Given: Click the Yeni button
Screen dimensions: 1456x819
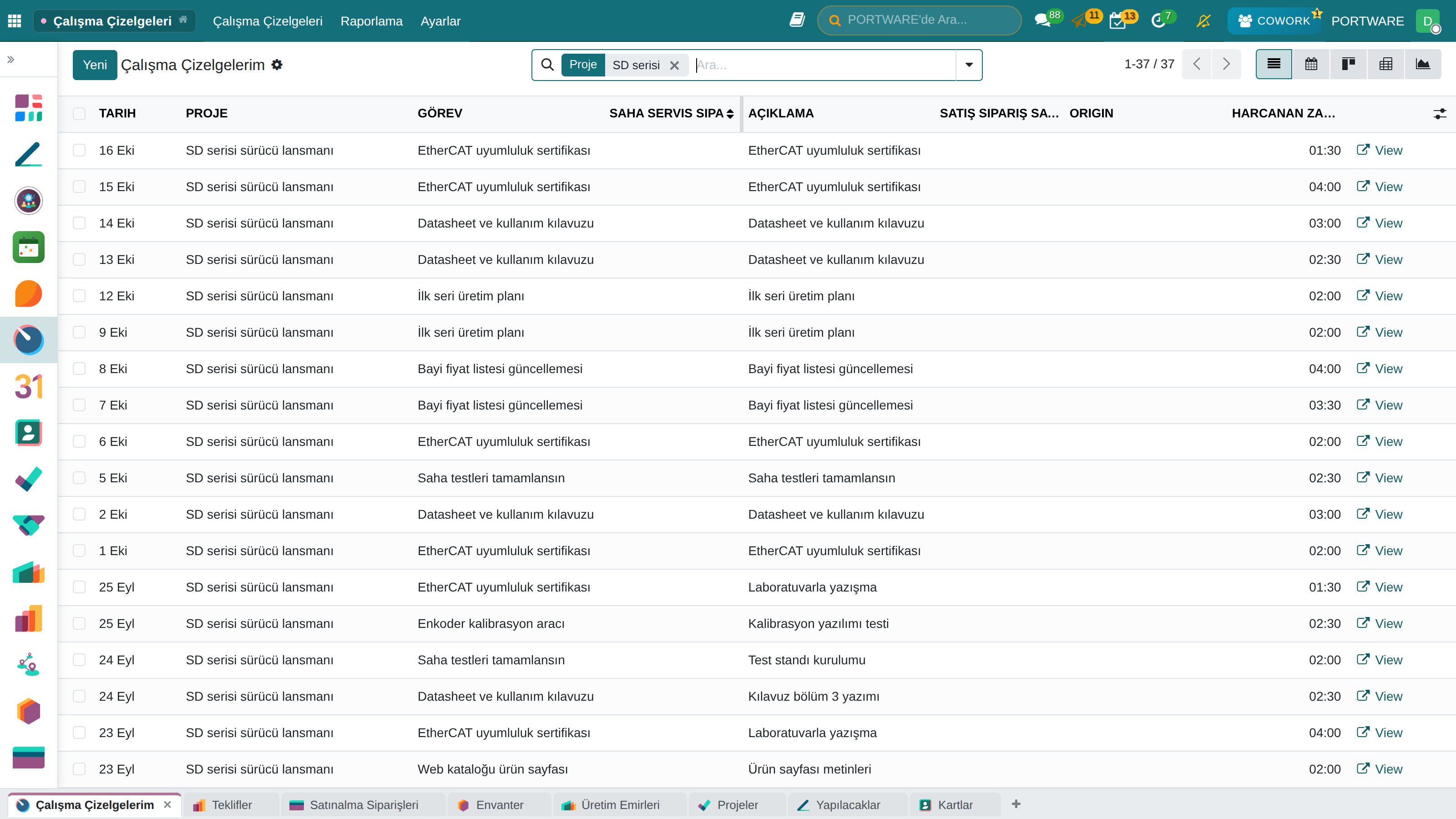Looking at the screenshot, I should coord(95,65).
